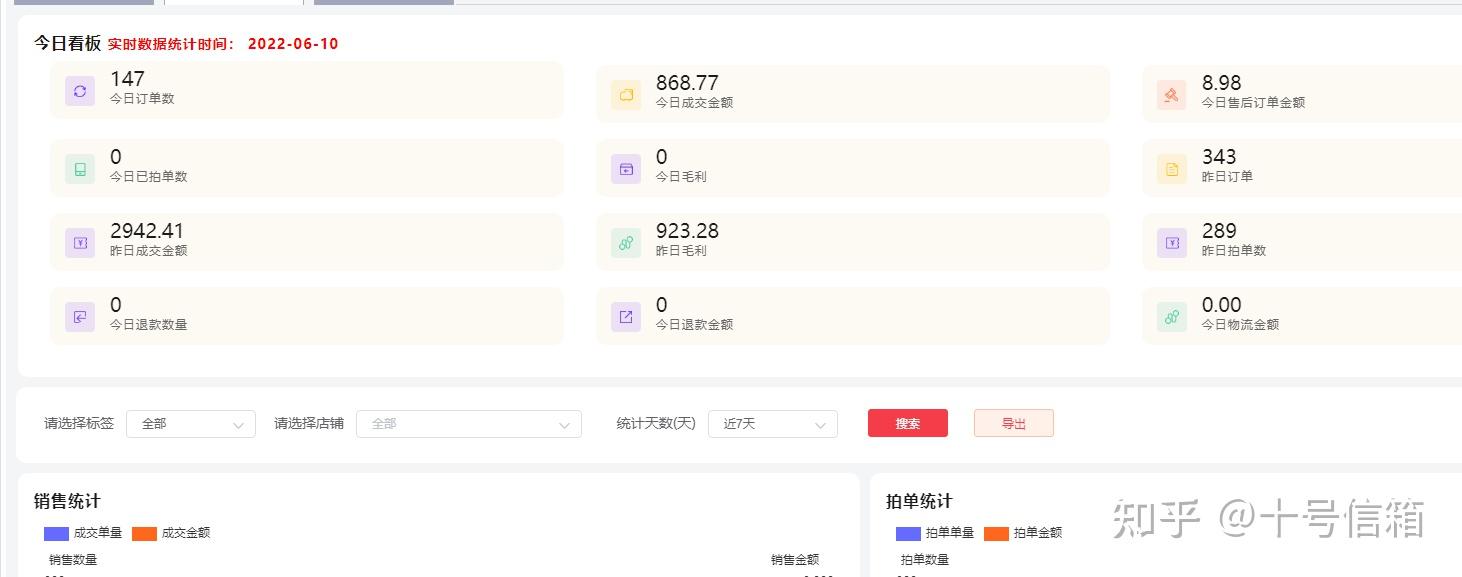Click the 导出 button

1014,423
